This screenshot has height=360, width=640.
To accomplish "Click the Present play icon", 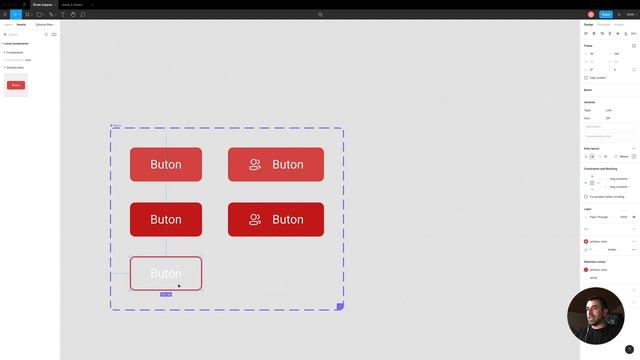I will coord(619,14).
